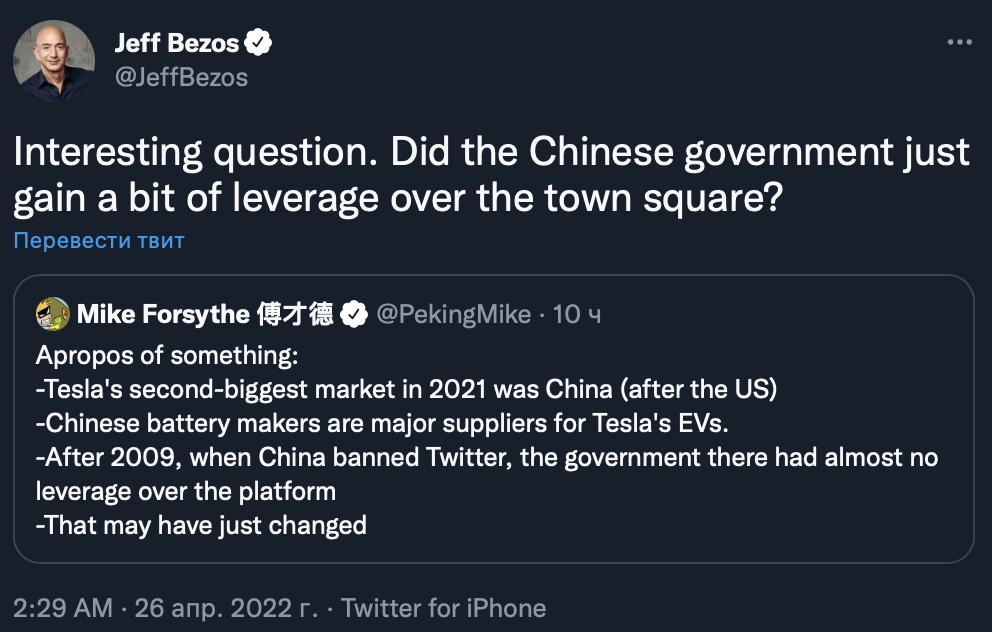Open Jeff Bezos's profile photo
The height and width of the screenshot is (632, 992).
[54, 61]
